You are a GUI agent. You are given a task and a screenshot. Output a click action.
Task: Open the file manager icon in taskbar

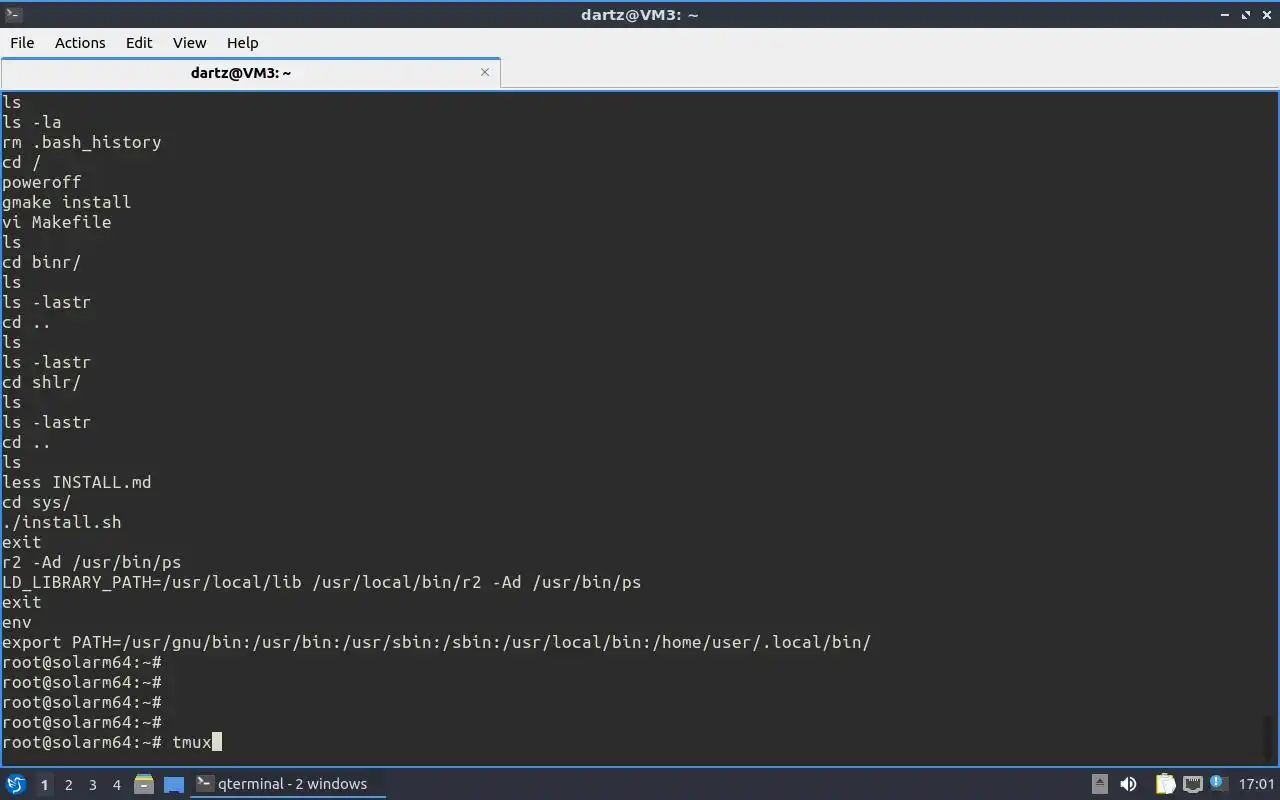[x=144, y=784]
